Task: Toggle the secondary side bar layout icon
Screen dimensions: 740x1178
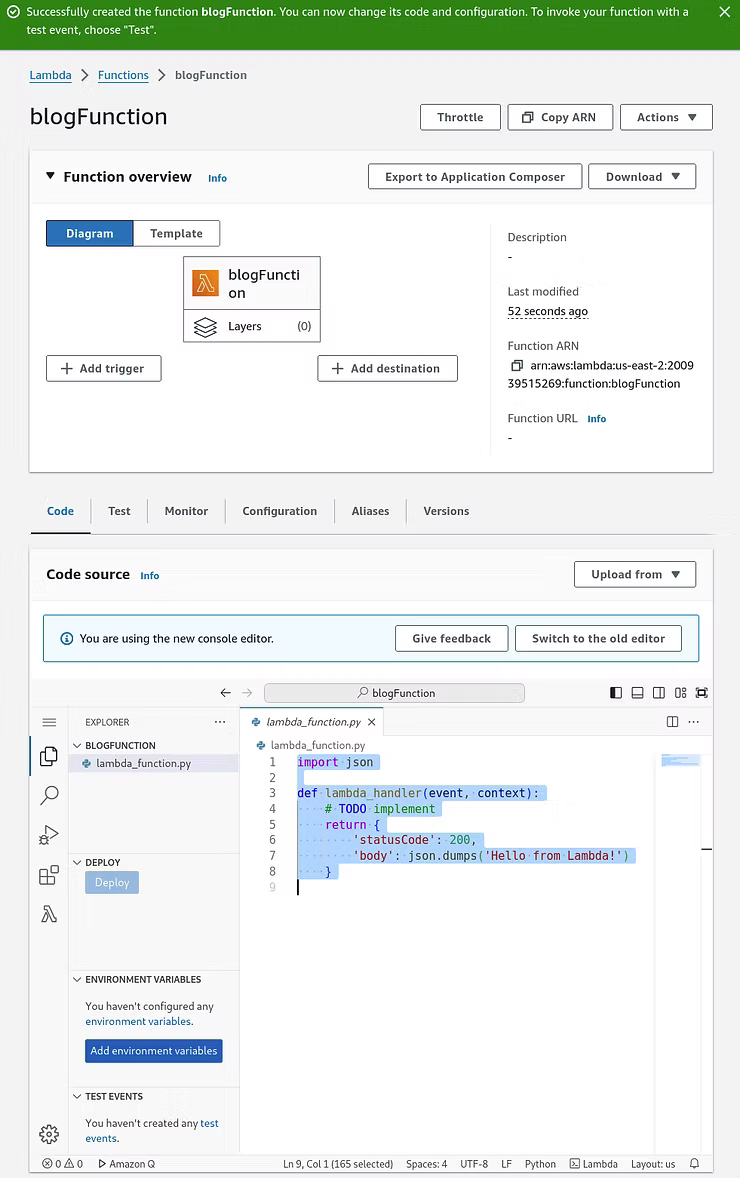Action: coord(659,693)
